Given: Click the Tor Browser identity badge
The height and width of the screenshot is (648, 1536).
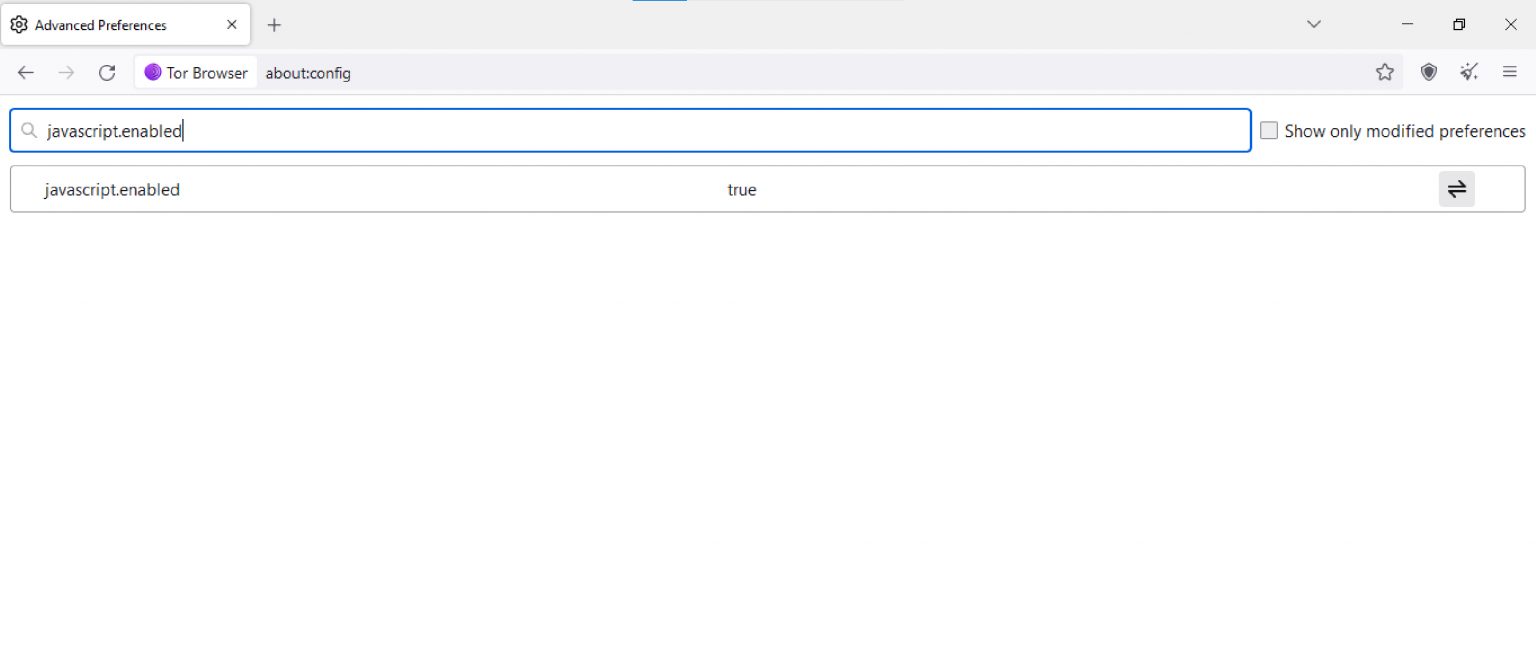Looking at the screenshot, I should (196, 72).
